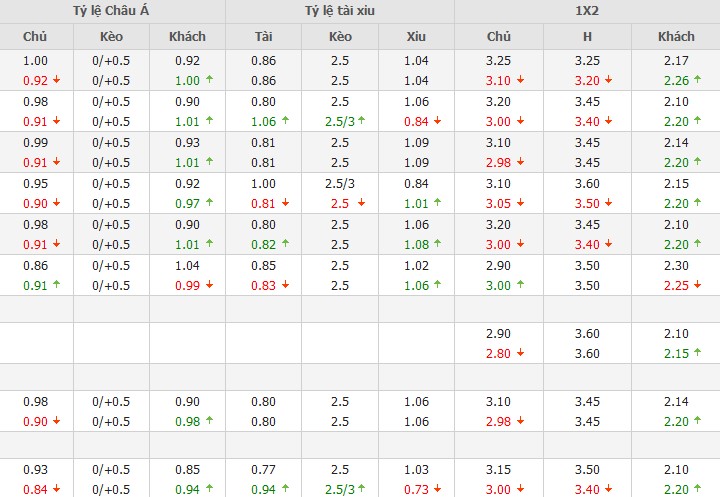Click the 2.17 away odds value
This screenshot has height=497, width=720.
[x=676, y=61]
